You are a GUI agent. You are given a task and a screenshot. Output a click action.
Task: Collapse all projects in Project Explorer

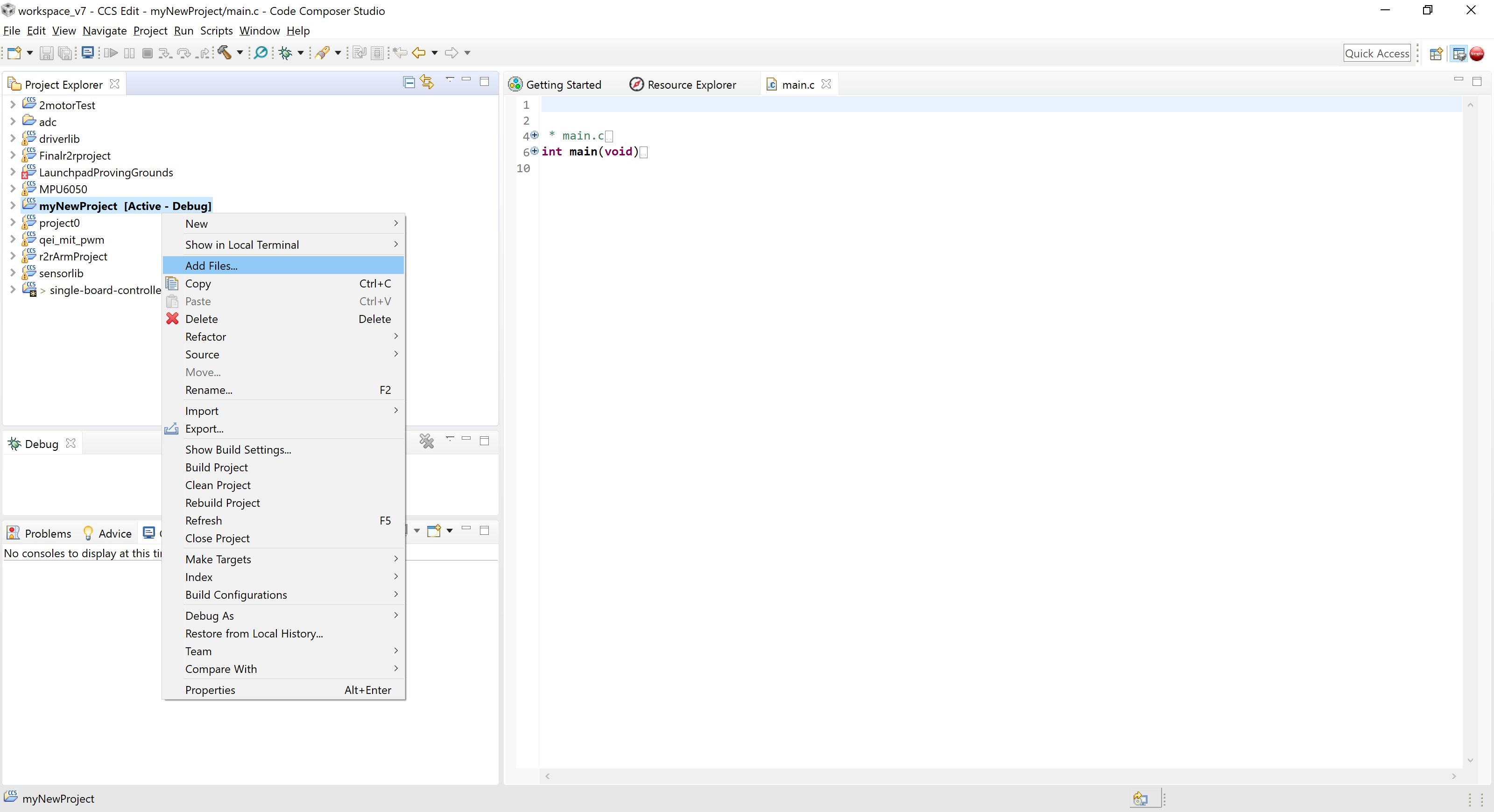pos(409,82)
